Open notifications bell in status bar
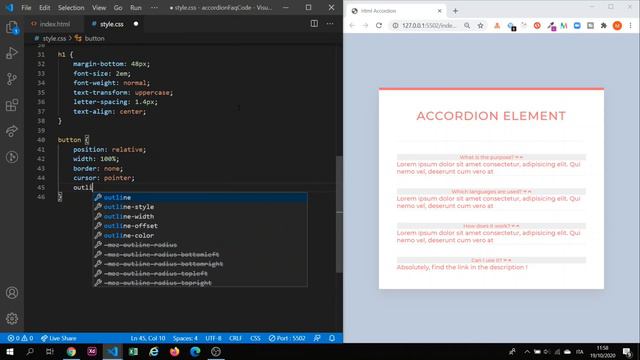This screenshot has width=640, height=360. [x=332, y=338]
